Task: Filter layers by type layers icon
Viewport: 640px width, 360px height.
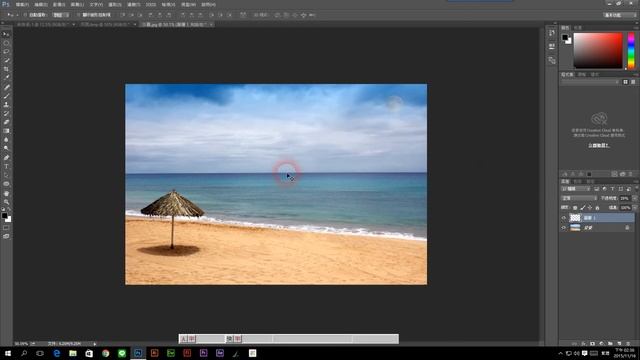Action: [x=612, y=189]
